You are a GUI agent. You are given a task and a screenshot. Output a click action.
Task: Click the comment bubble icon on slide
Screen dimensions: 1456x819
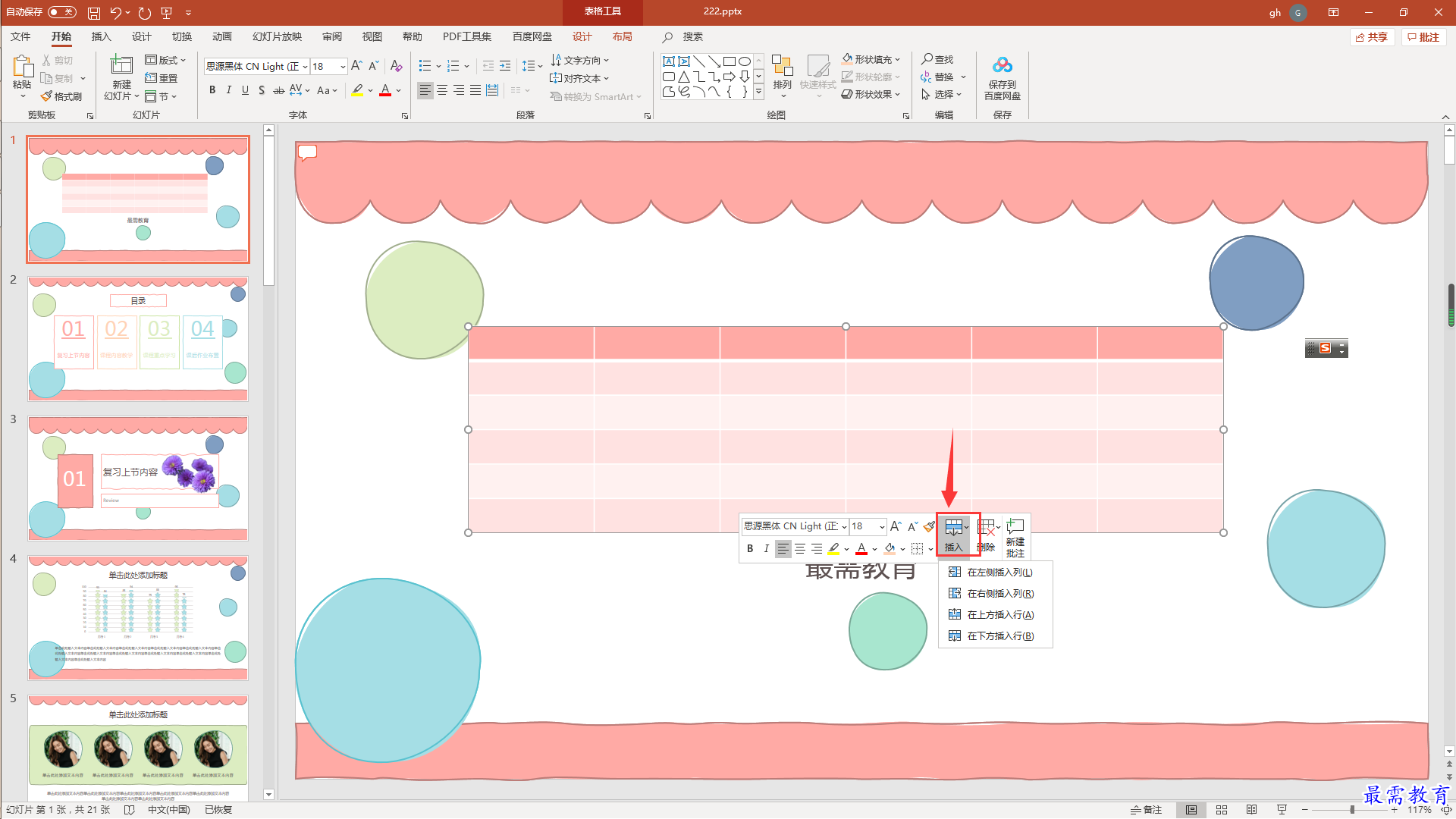tap(307, 152)
